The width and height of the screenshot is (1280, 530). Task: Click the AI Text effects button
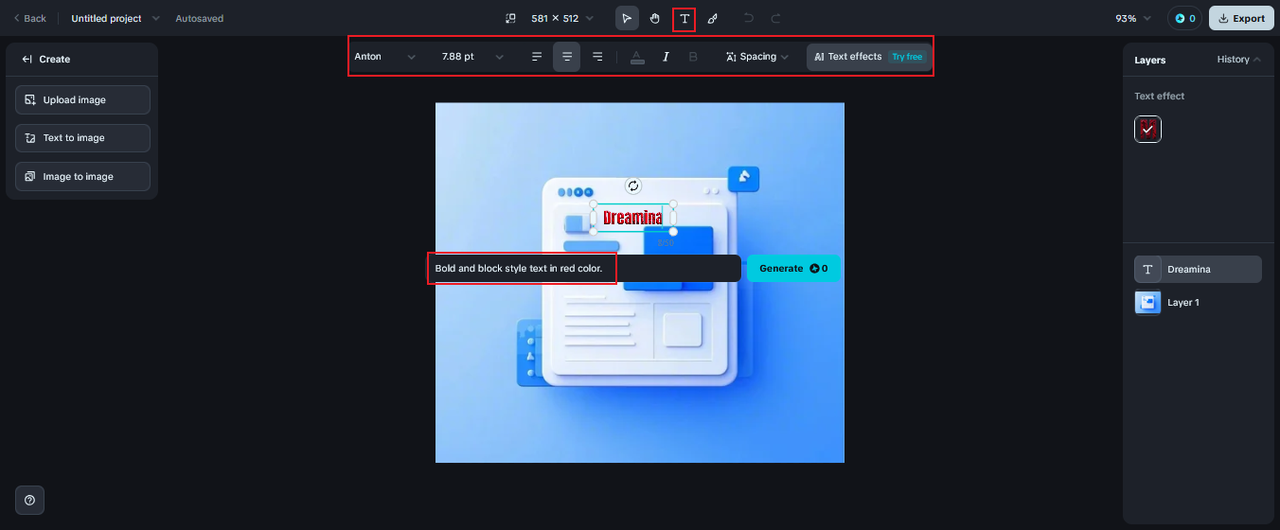(868, 57)
